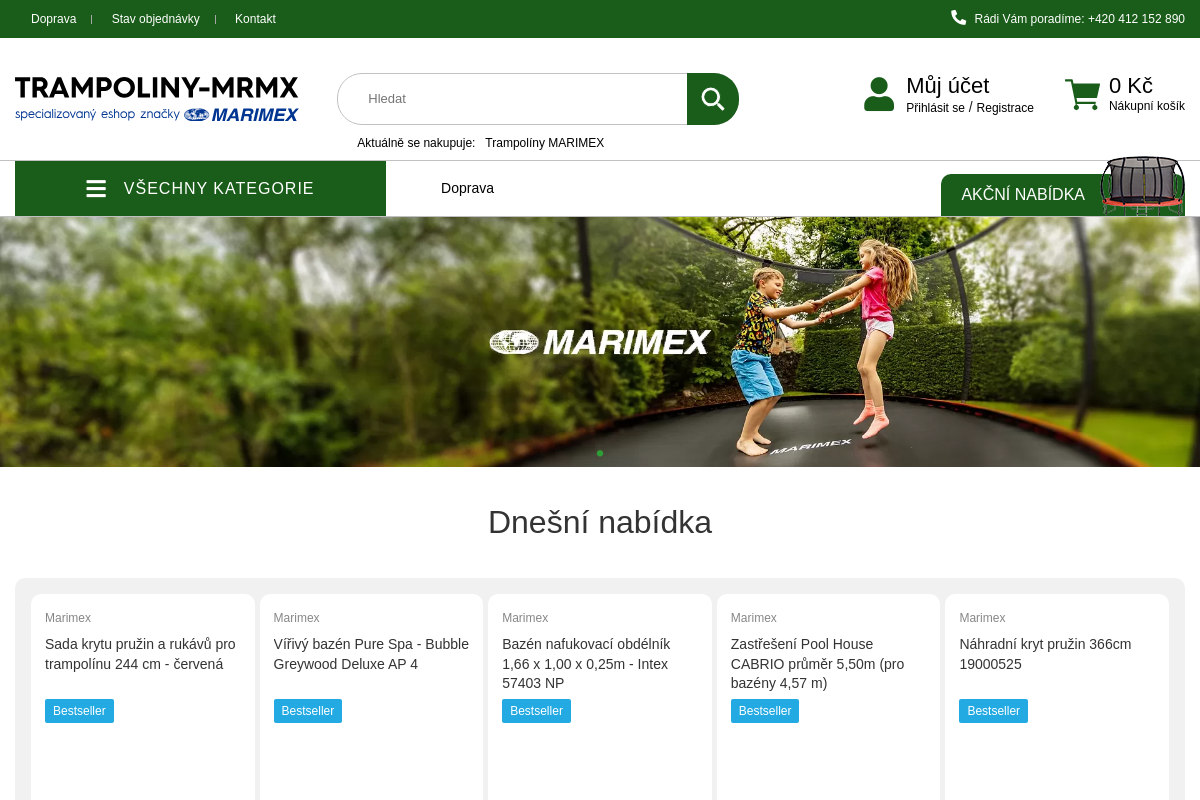Click the hamburger menu icon
Viewport: 1200px width, 800px height.
pos(96,188)
